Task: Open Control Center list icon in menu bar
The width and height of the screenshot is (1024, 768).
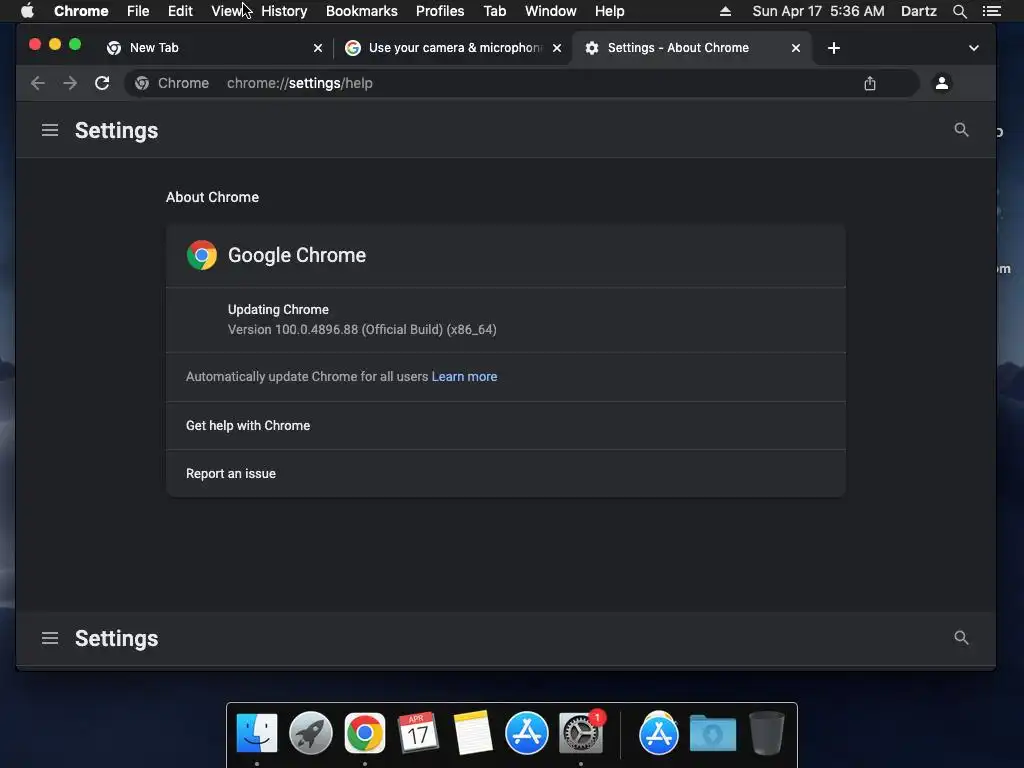Action: coord(991,11)
